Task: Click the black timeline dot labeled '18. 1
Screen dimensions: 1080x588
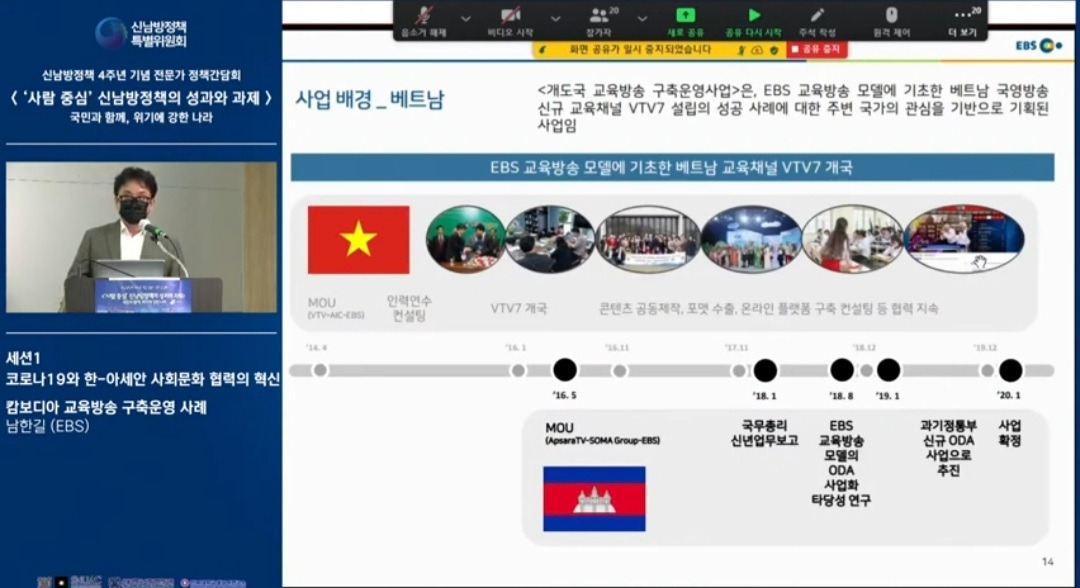Action: point(765,370)
